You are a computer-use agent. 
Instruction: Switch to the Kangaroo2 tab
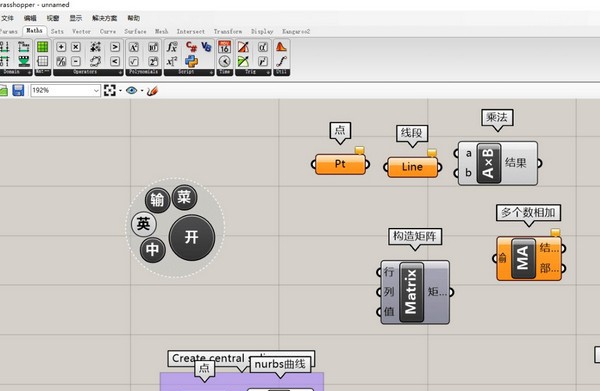[296, 31]
